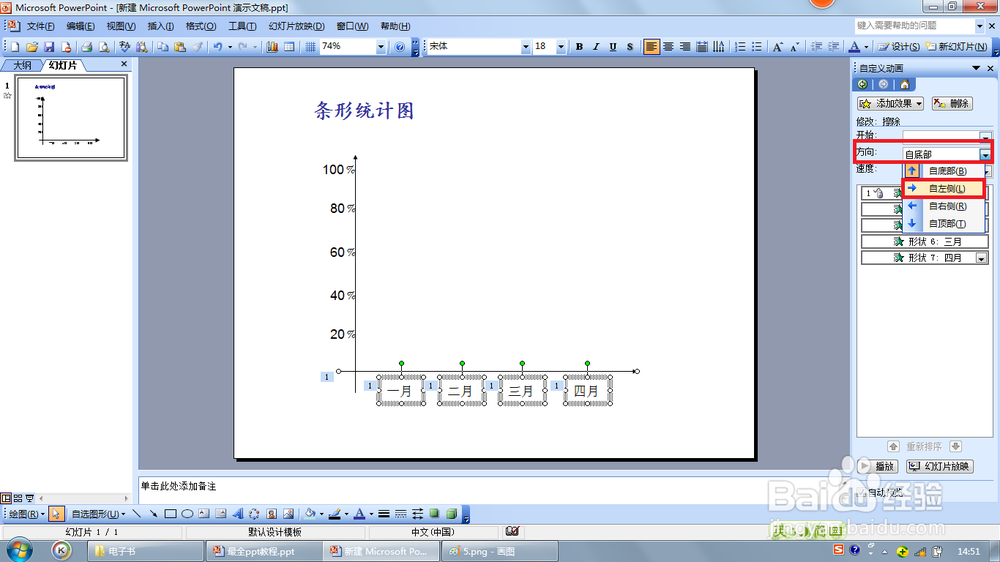The height and width of the screenshot is (562, 1000).
Task: Click the 删除 button in animation pane
Action: coord(952,103)
